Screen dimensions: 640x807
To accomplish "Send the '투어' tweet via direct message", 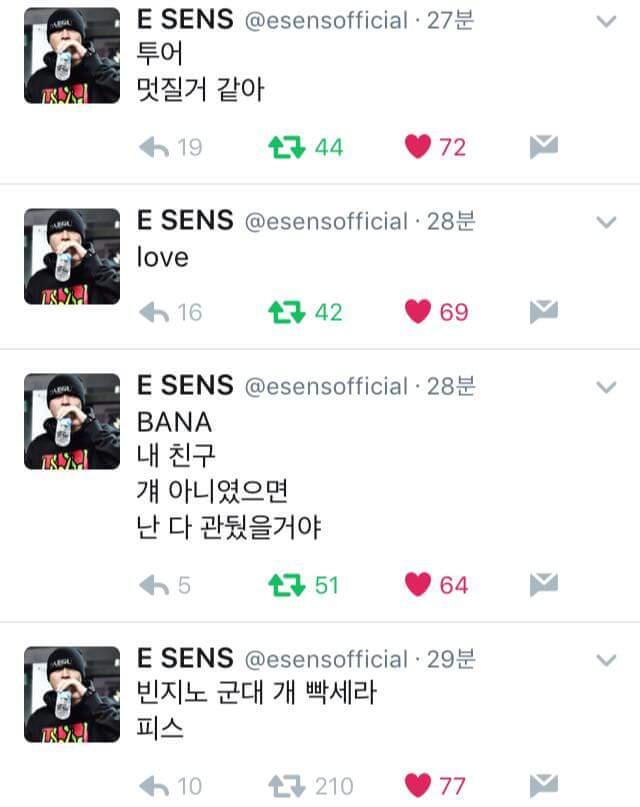I will (544, 147).
